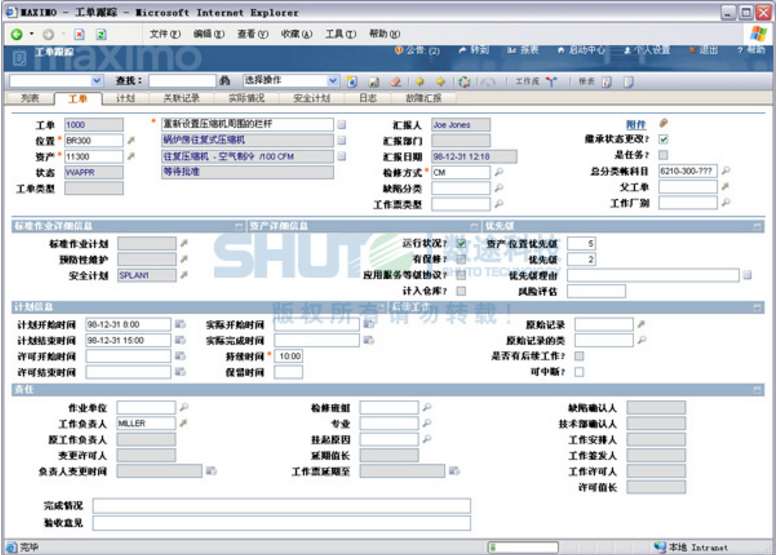This screenshot has height=555, width=777.
Task: Click the green circular change status icon
Action: pyautogui.click(x=464, y=82)
